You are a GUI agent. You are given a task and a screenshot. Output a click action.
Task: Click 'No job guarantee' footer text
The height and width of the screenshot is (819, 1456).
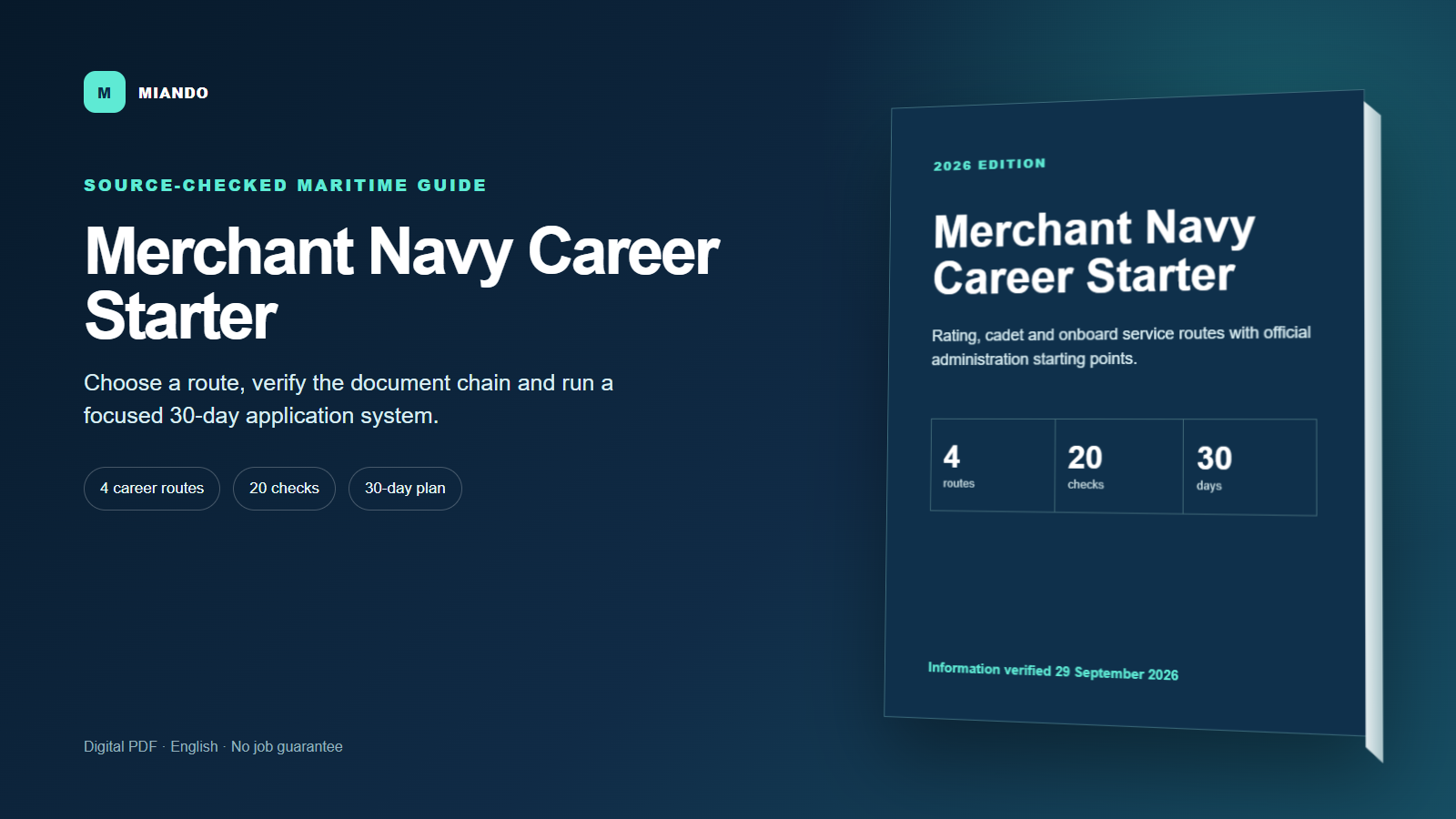(287, 746)
